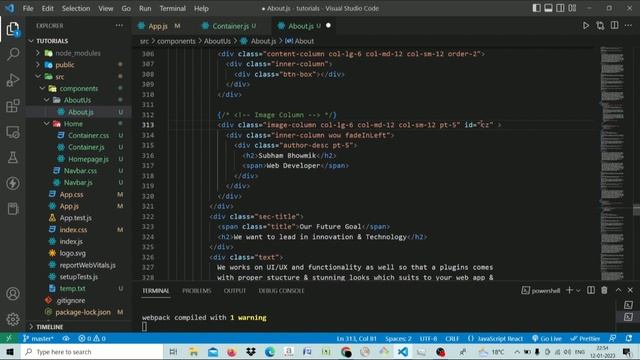Click into terminal input prompt
Viewport: 640px width, 360px height.
tap(144, 326)
